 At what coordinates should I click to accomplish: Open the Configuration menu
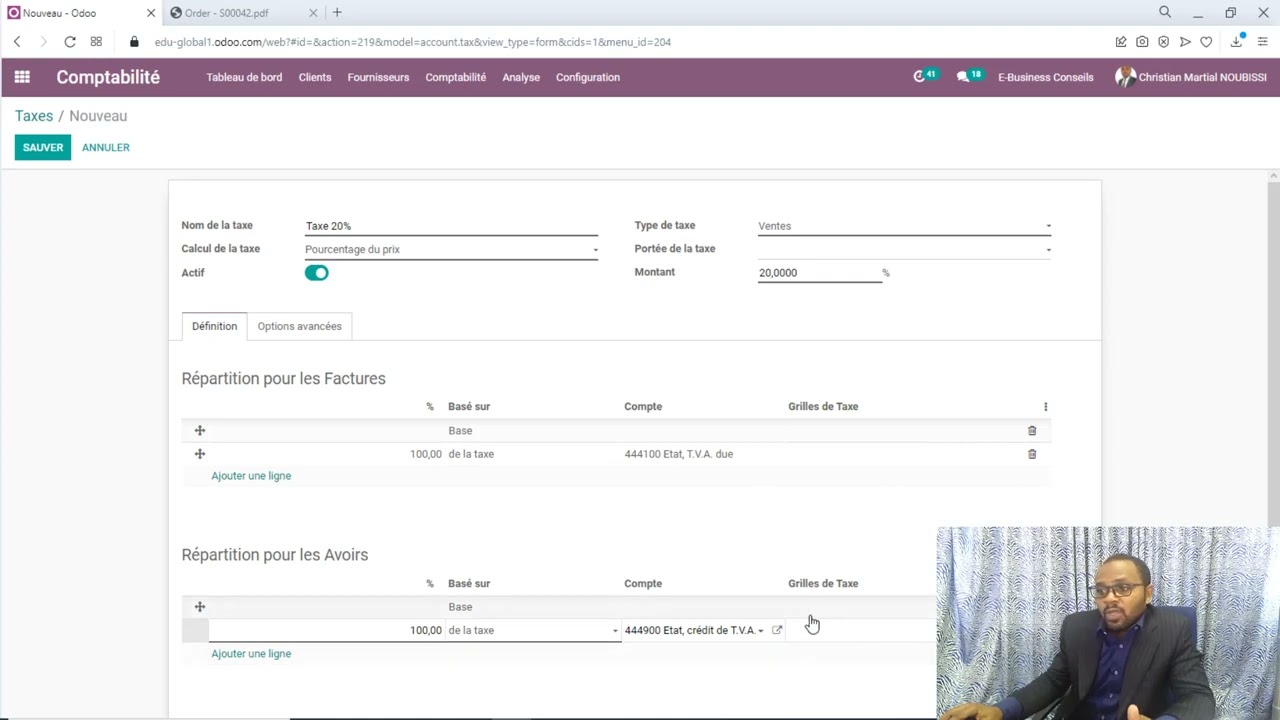(x=588, y=77)
